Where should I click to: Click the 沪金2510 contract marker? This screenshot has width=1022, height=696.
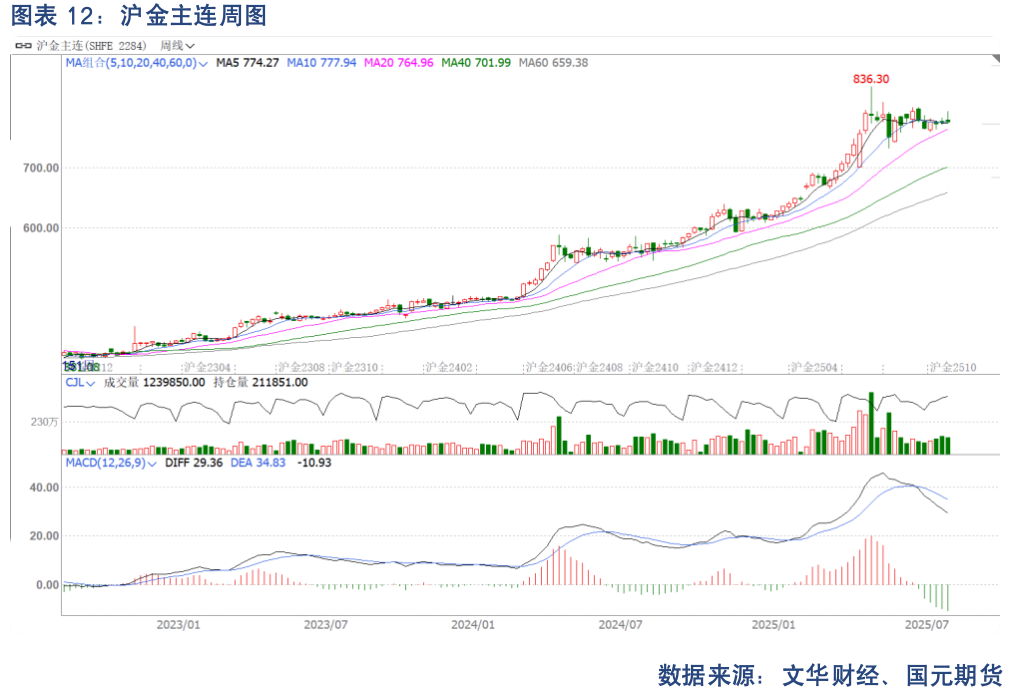952,367
